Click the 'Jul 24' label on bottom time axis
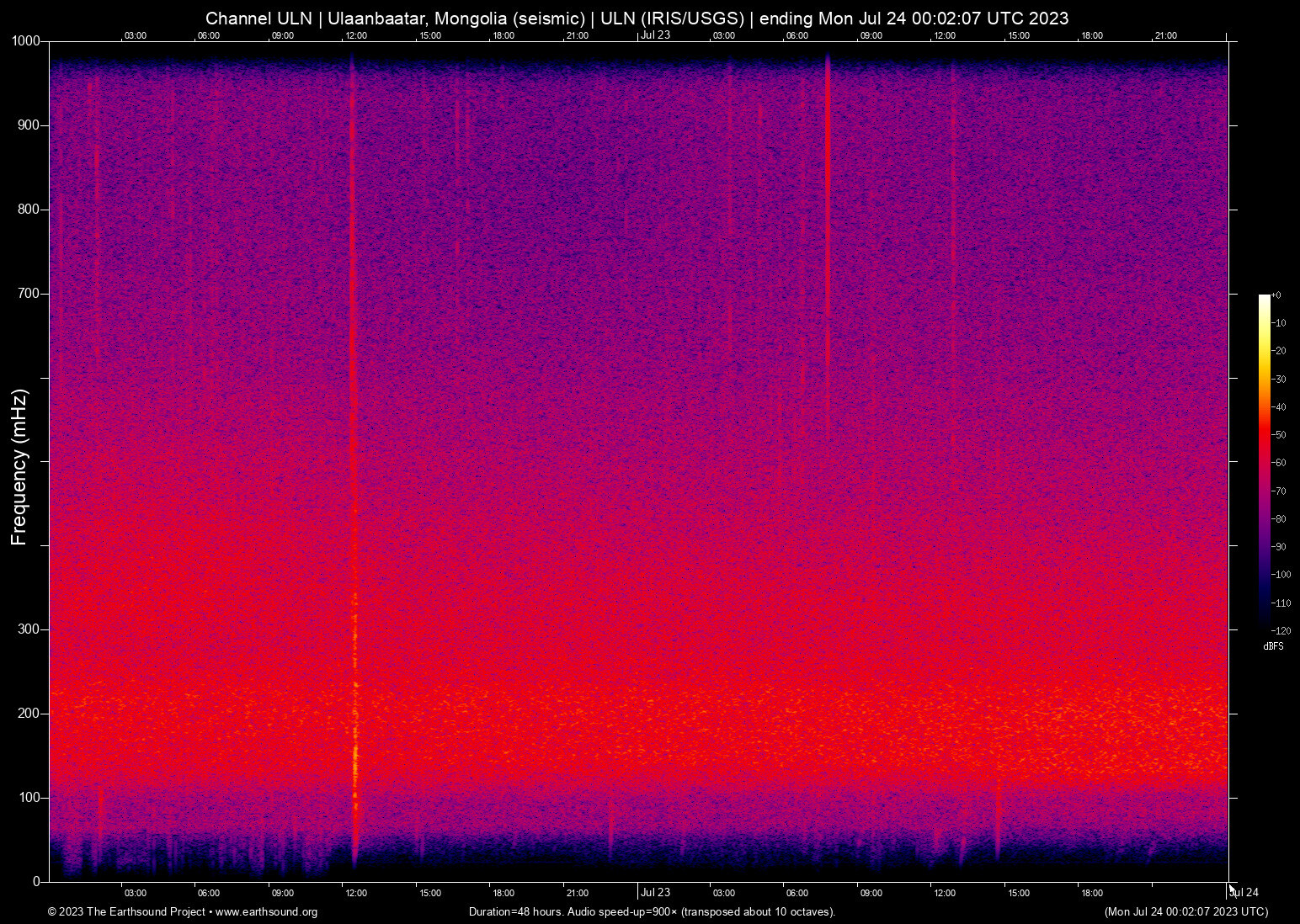The image size is (1300, 924). (1244, 893)
